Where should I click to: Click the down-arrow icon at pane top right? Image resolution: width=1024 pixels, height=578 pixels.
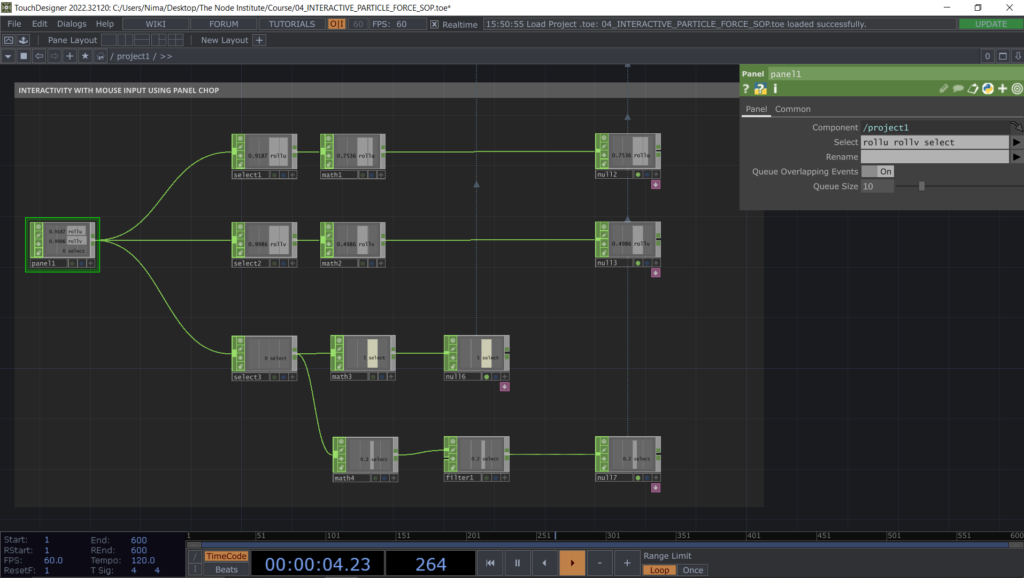point(1017,56)
